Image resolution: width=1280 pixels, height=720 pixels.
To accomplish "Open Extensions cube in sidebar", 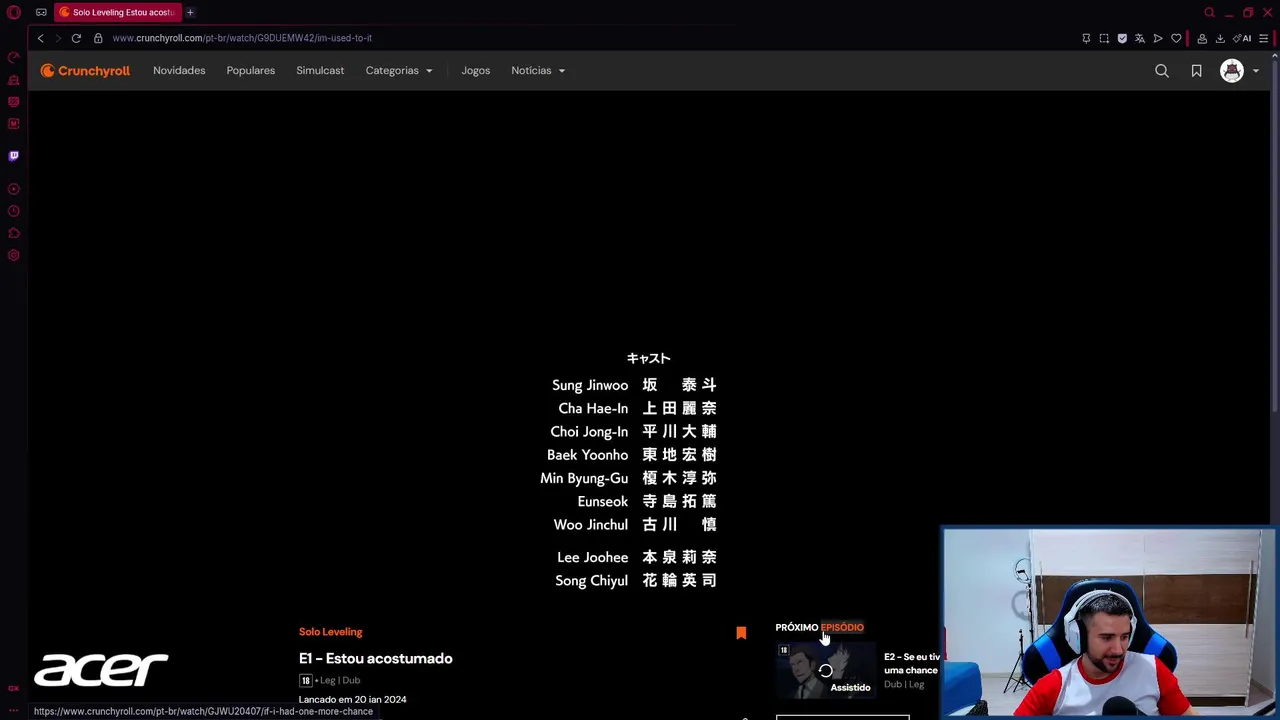I will 14,233.
